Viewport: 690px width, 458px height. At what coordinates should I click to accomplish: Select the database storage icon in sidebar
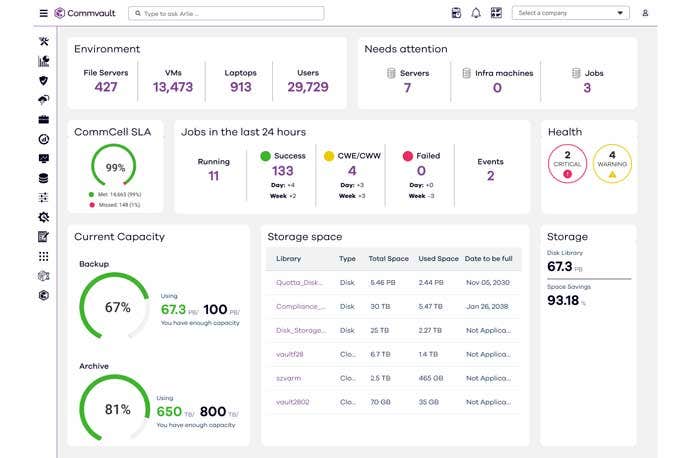[43, 178]
